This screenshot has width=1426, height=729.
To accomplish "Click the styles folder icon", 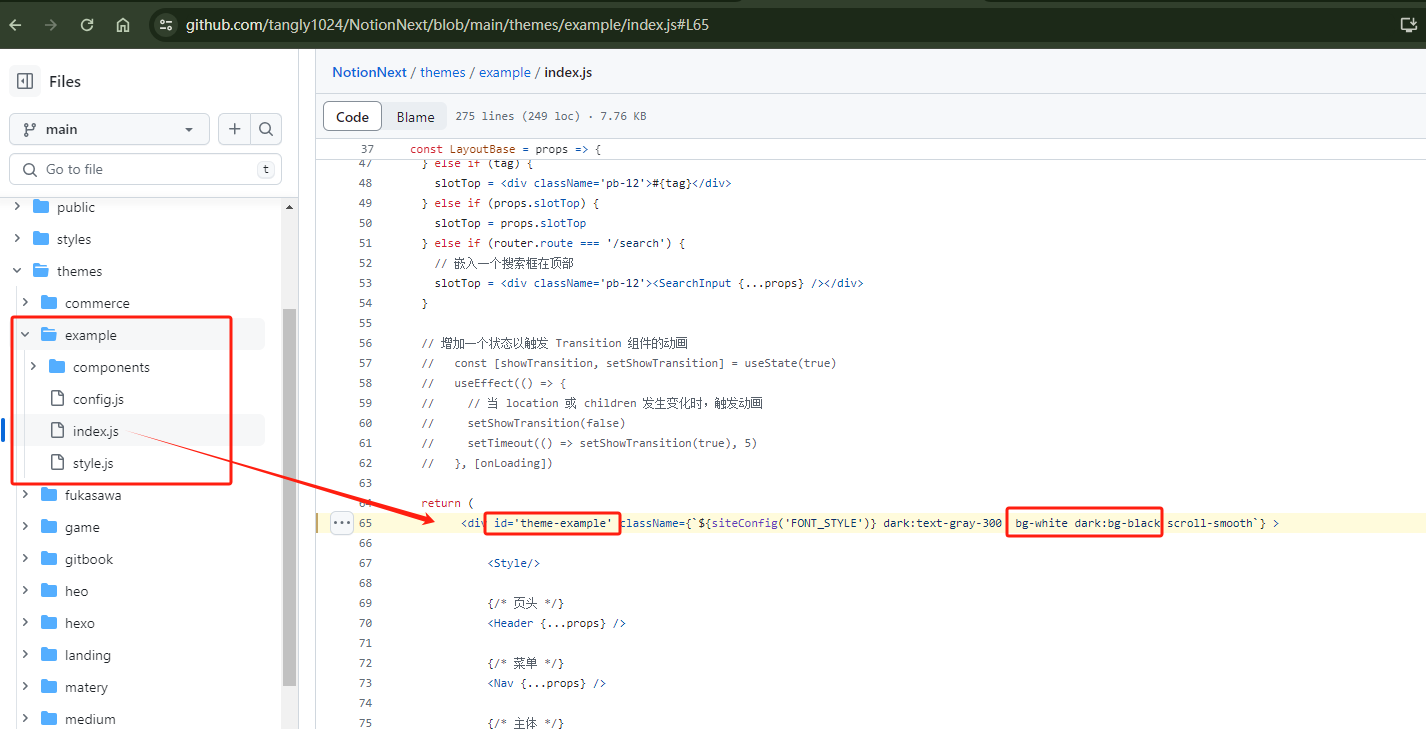I will [x=41, y=239].
